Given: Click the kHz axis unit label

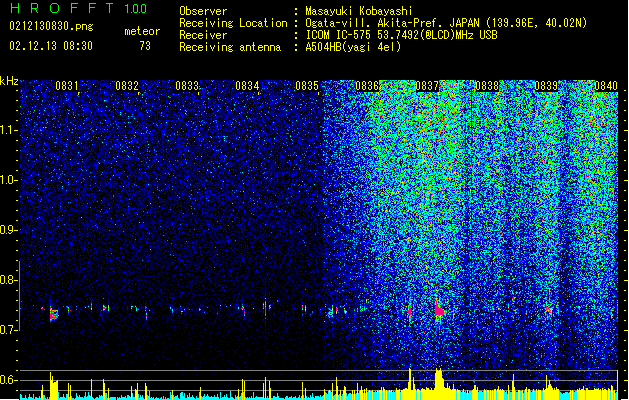Looking at the screenshot, I should [x=9, y=81].
